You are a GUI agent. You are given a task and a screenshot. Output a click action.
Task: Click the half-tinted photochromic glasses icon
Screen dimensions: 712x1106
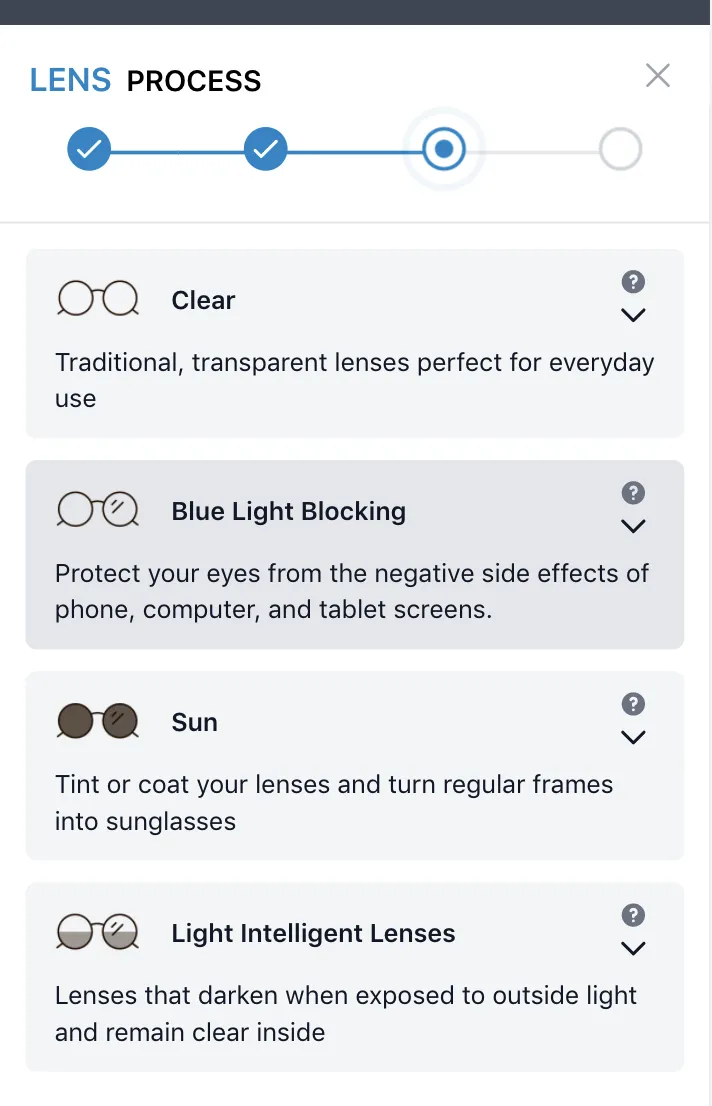tap(97, 932)
